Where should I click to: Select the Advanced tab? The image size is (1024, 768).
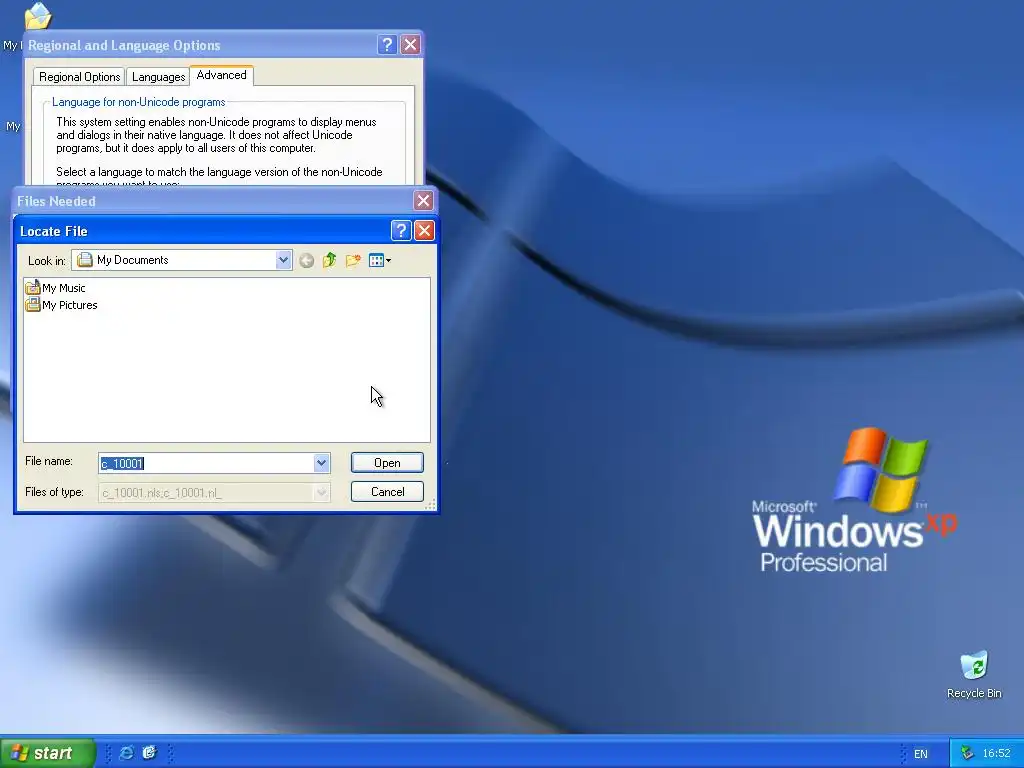221,75
